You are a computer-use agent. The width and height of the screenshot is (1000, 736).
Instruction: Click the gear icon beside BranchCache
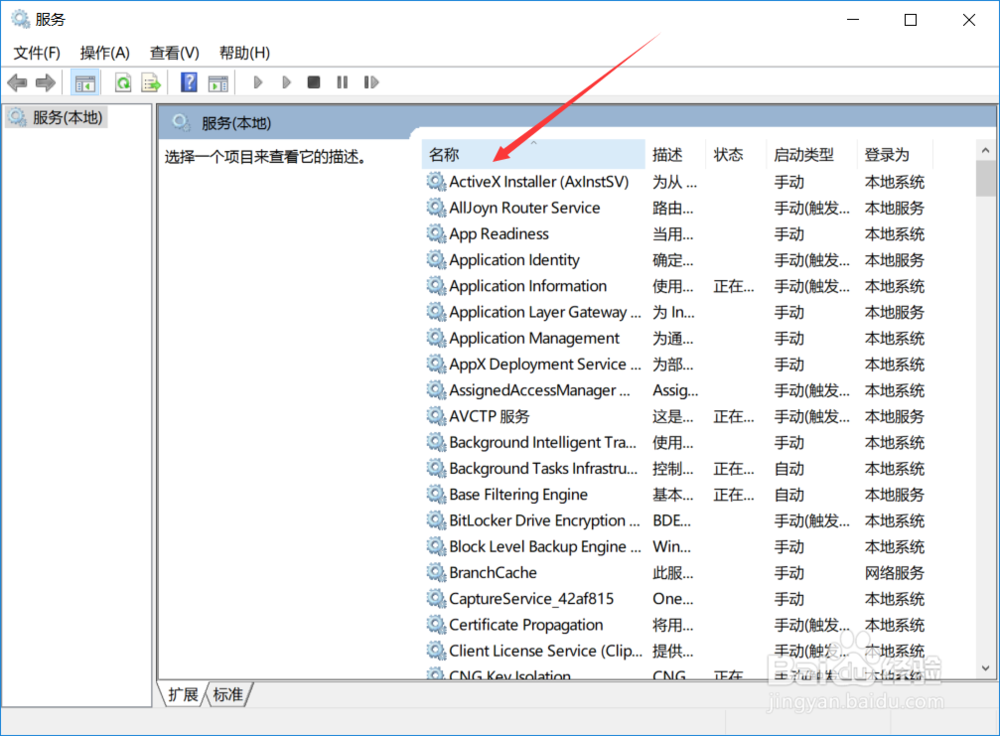pos(436,573)
